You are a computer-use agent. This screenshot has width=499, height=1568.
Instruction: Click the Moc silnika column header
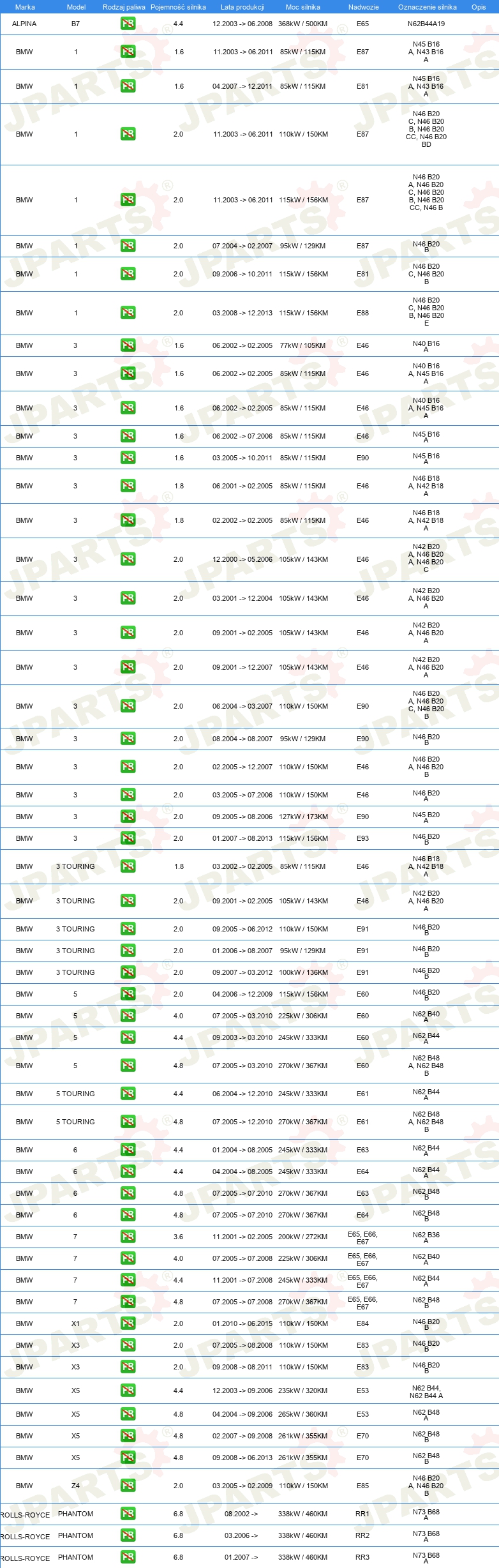[303, 7]
